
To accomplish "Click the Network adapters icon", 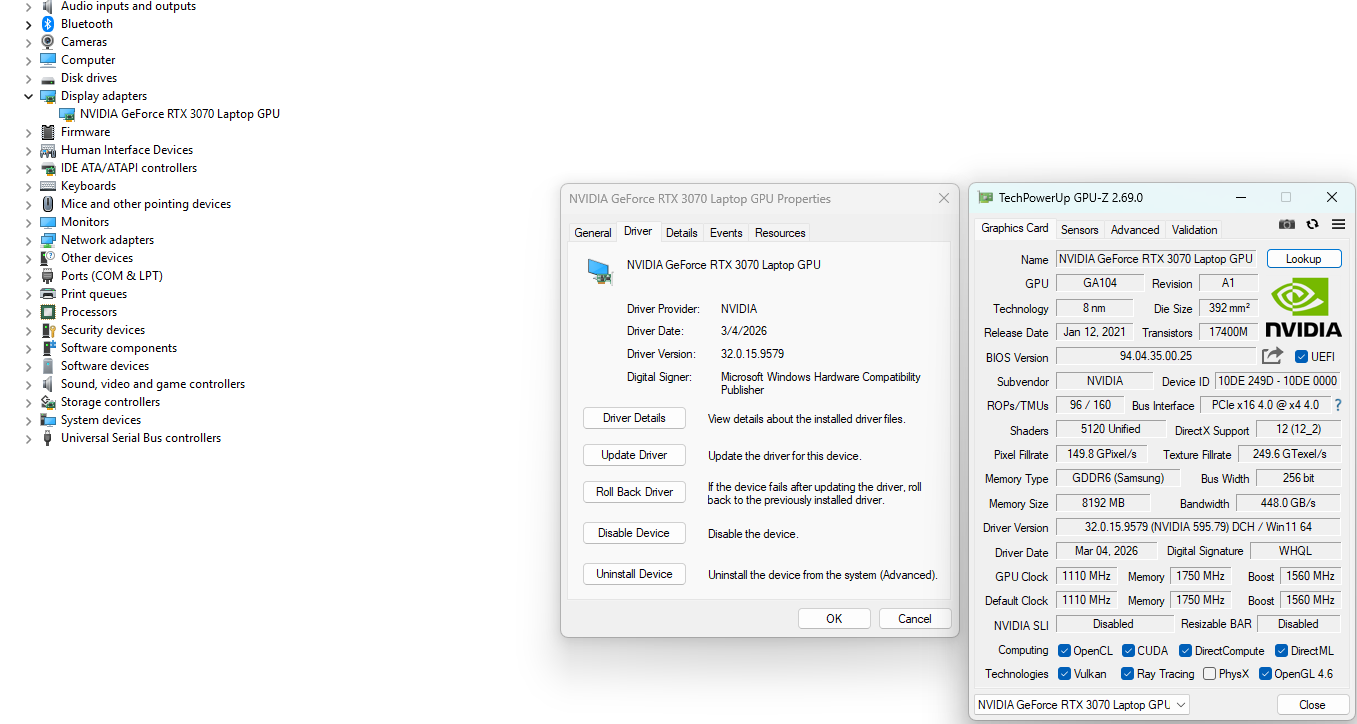I will (47, 240).
